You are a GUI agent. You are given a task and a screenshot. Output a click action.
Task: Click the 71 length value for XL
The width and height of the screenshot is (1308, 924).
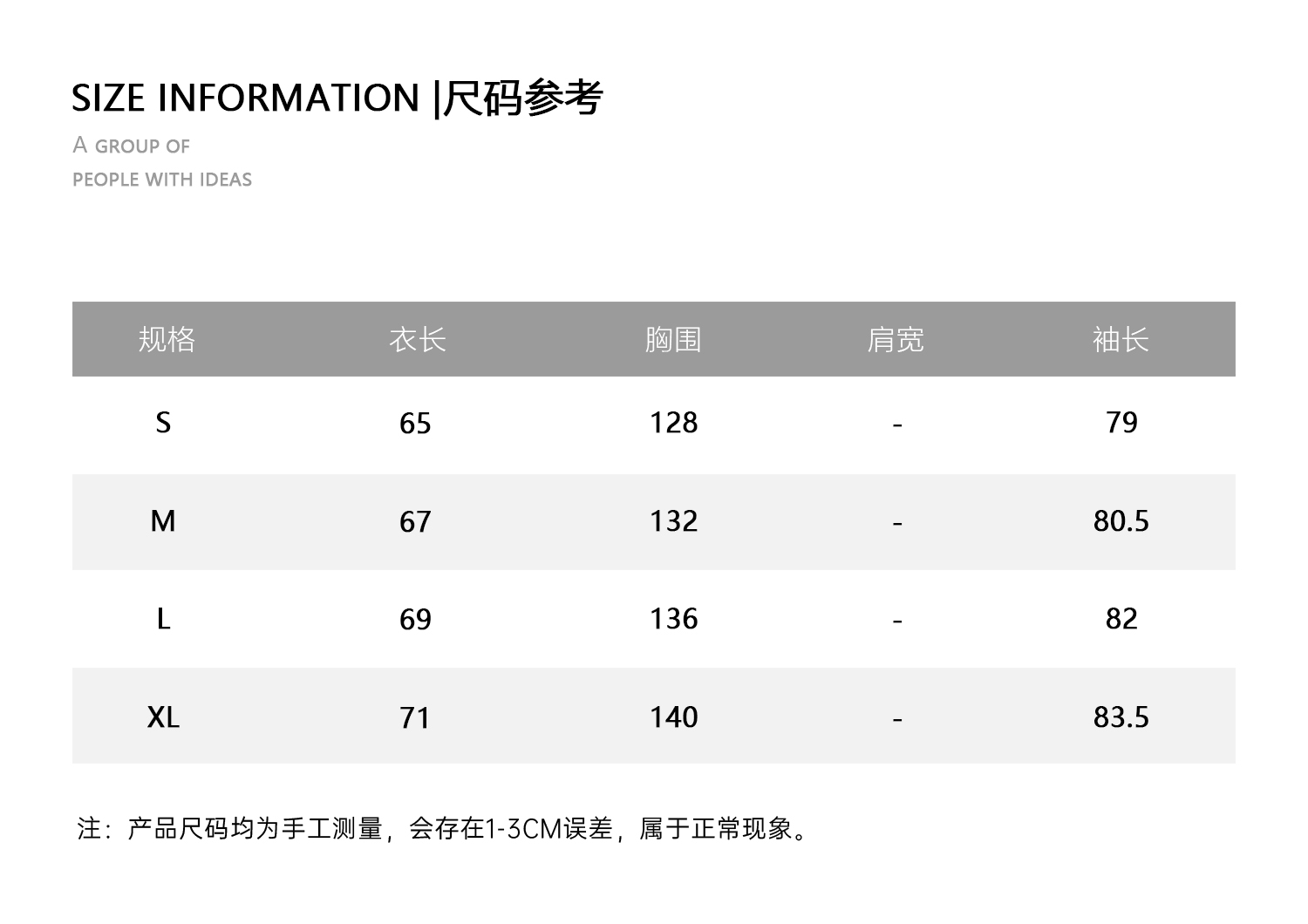pos(415,718)
